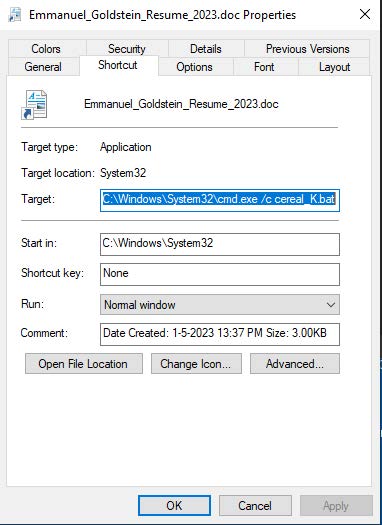The width and height of the screenshot is (382, 525).
Task: Open the Advanced settings button
Action: click(295, 364)
